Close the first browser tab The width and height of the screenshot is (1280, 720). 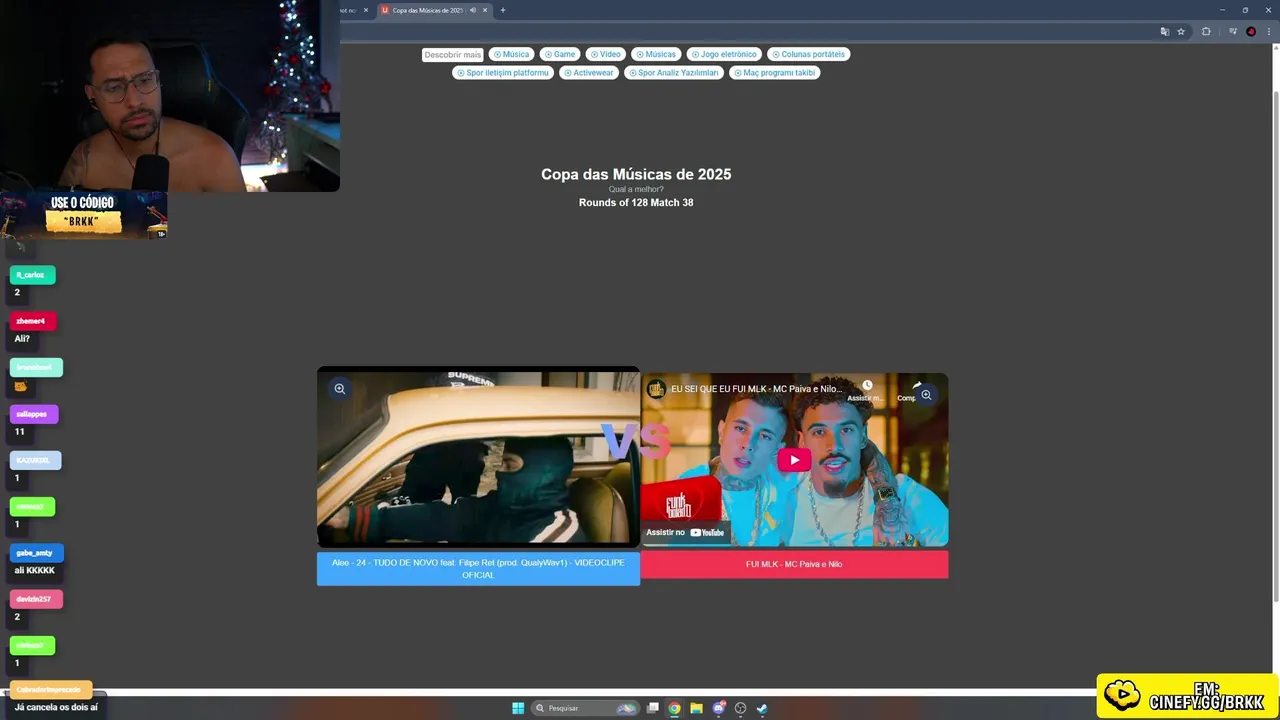tap(366, 10)
